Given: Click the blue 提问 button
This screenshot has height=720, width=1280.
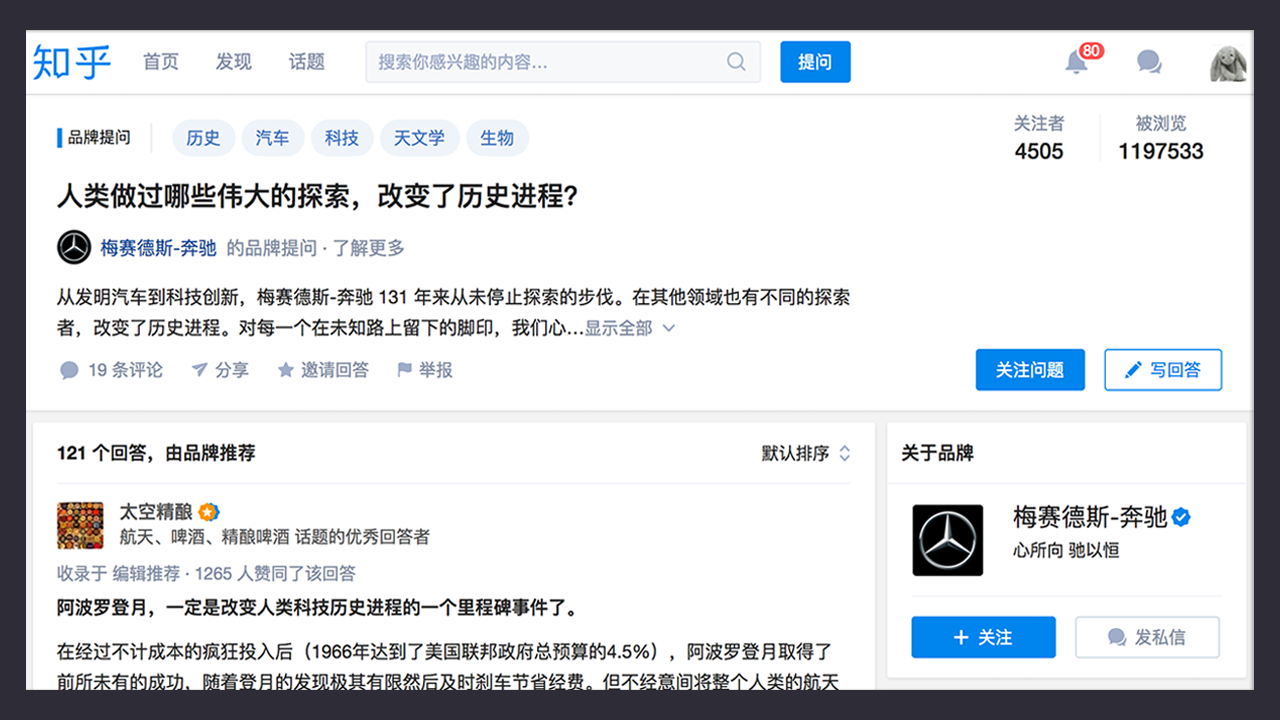Looking at the screenshot, I should (815, 61).
